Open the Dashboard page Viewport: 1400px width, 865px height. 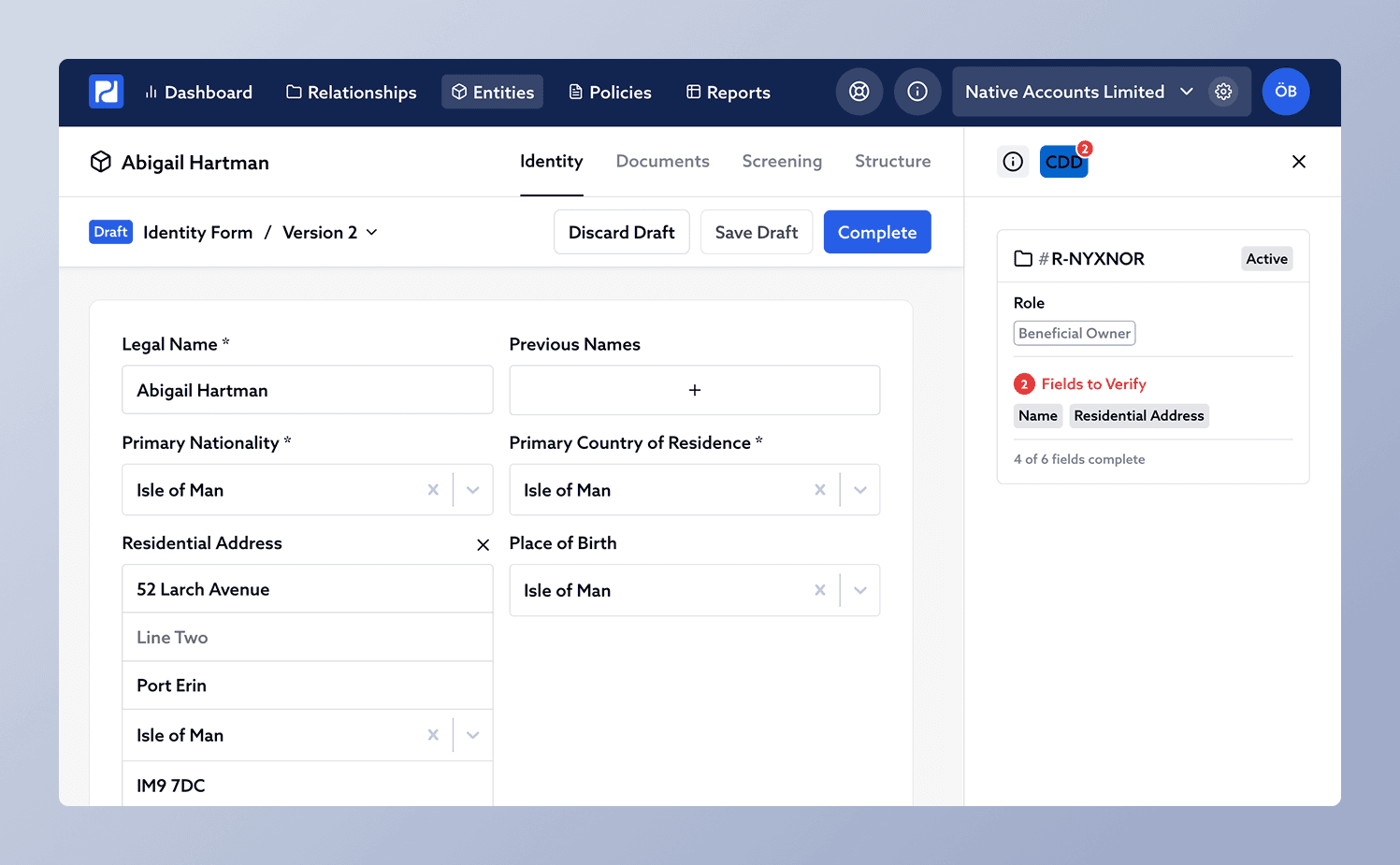[198, 92]
